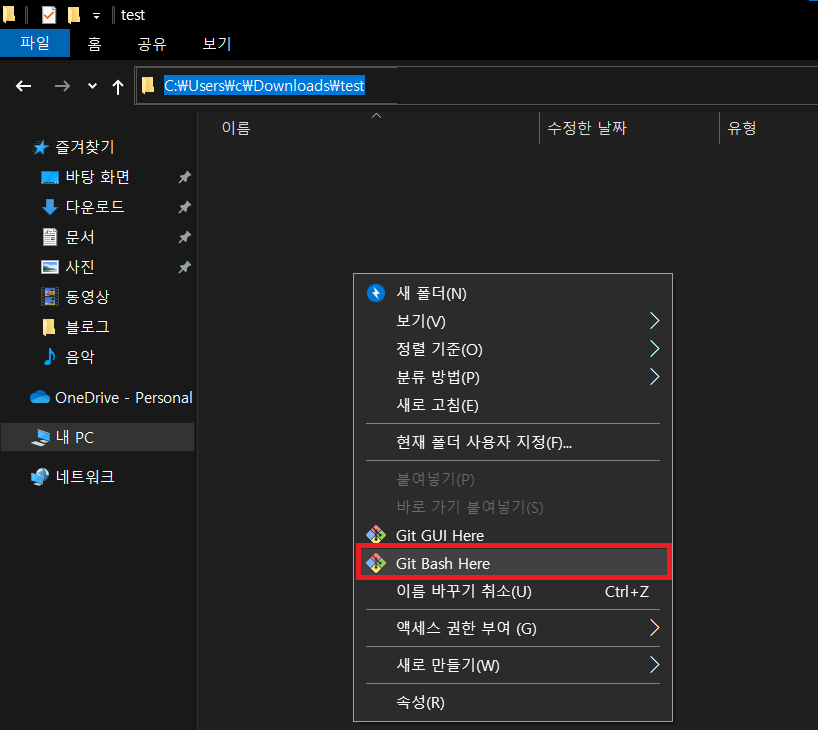Open the Customize Quick Access Toolbar dropdown

pyautogui.click(x=96, y=16)
